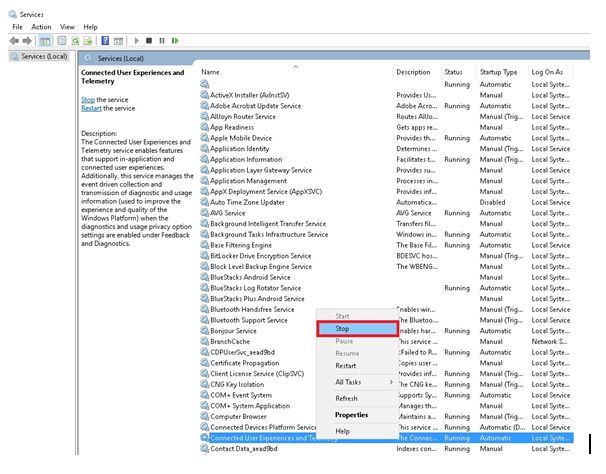The width and height of the screenshot is (606, 474).
Task: Click the Stop the service link
Action: coord(88,100)
